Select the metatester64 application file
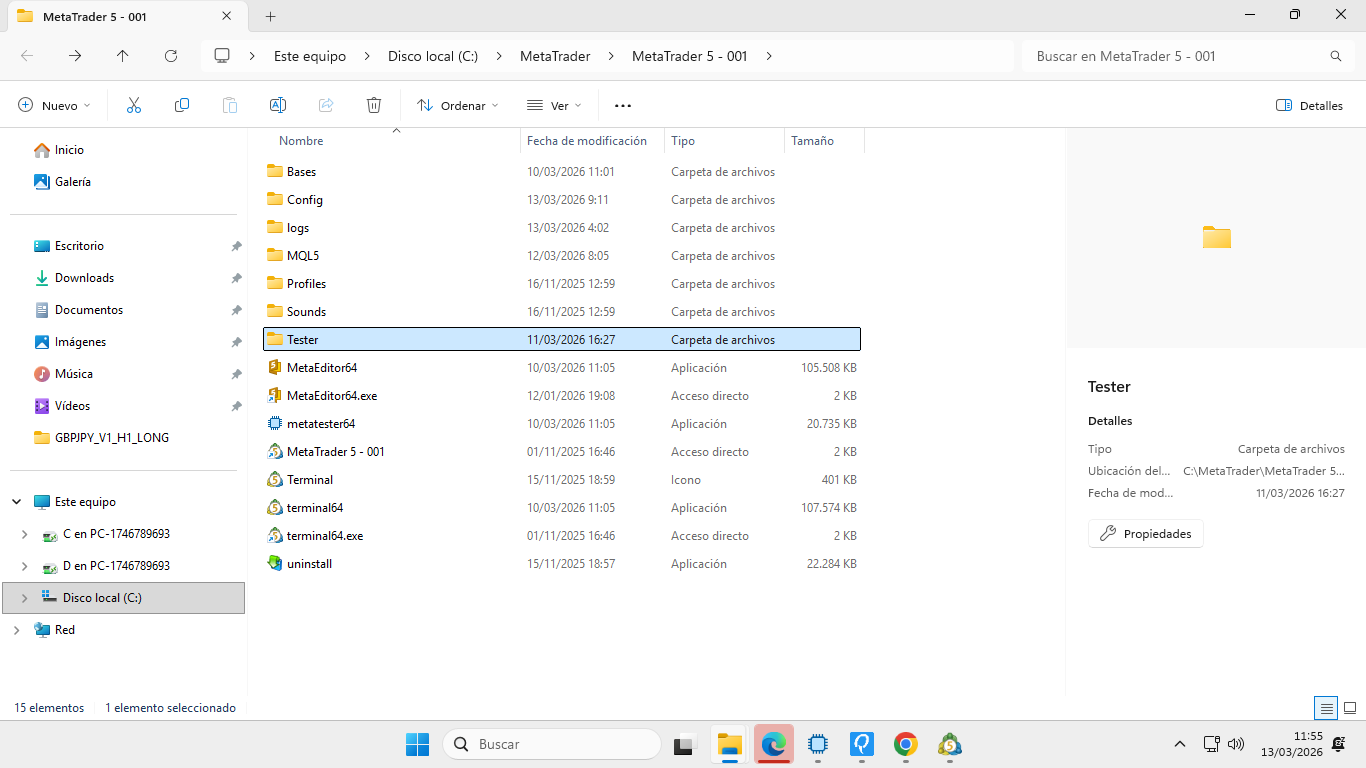 [x=320, y=424]
